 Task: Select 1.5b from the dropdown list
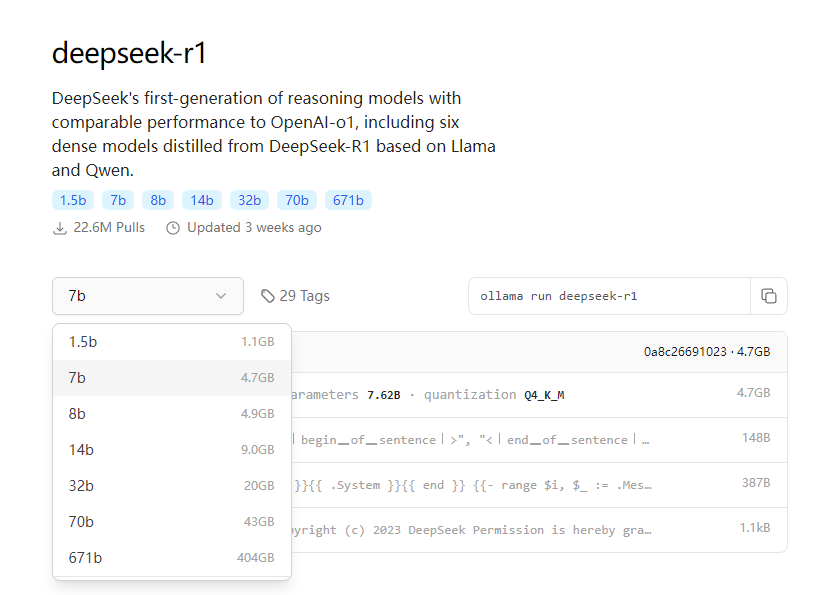coord(172,342)
